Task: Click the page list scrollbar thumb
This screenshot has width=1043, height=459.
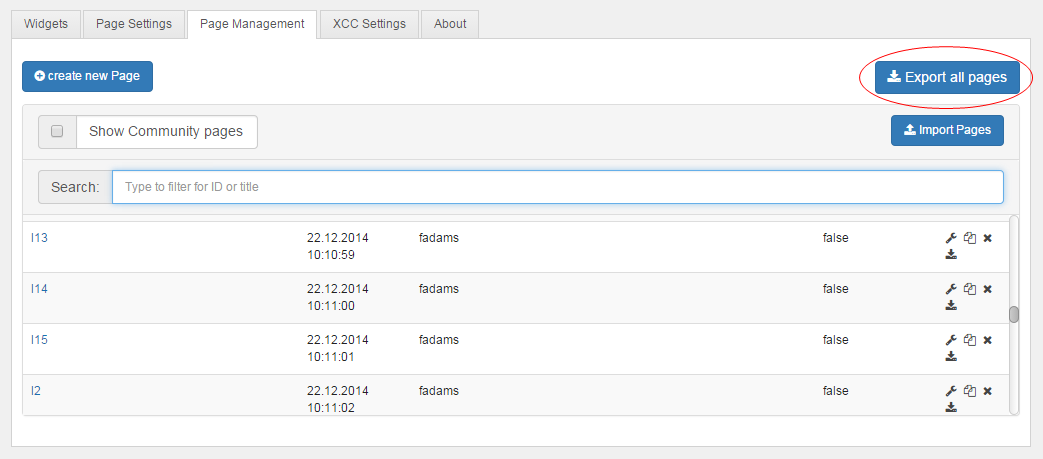Action: point(1013,314)
